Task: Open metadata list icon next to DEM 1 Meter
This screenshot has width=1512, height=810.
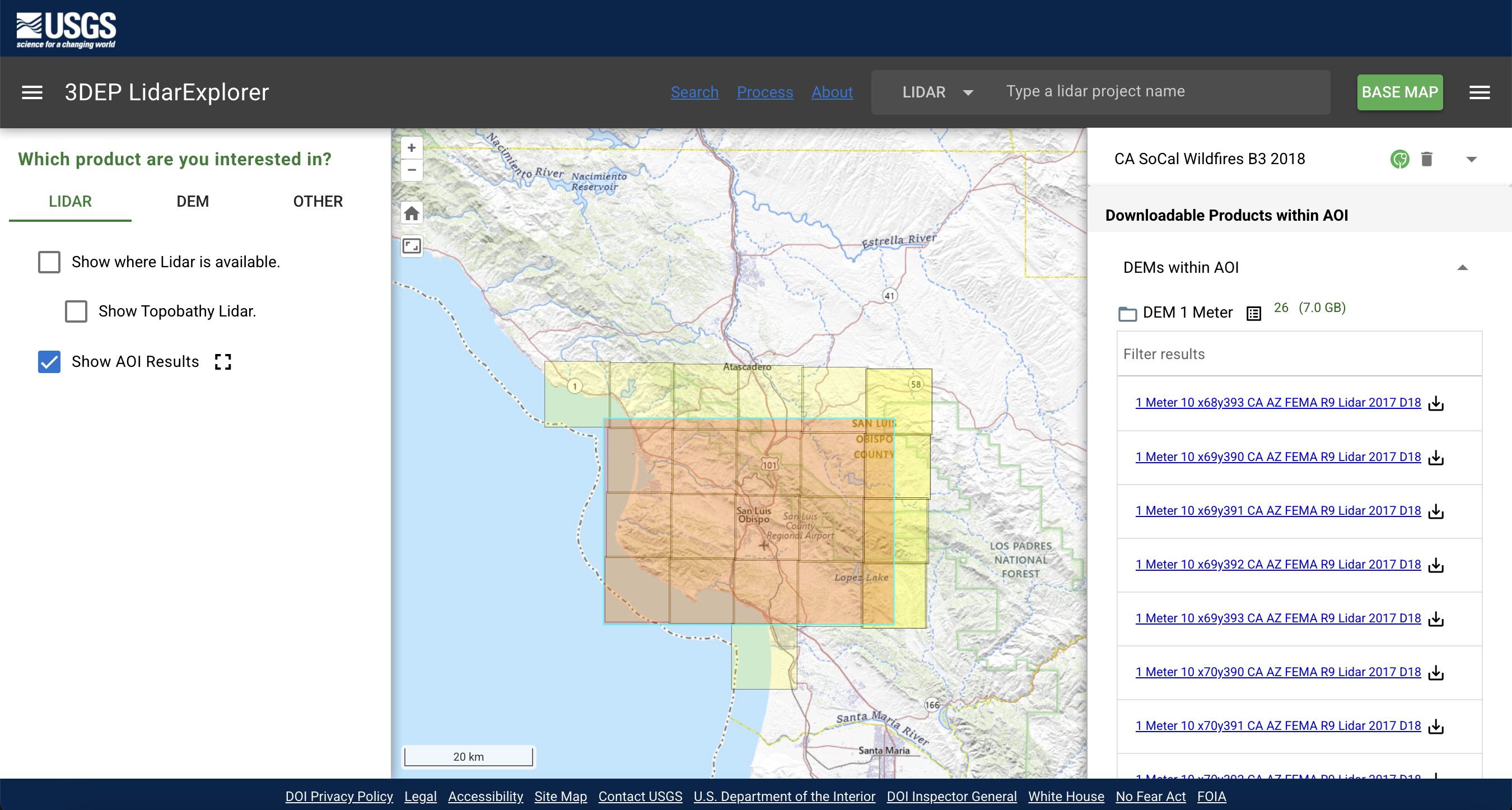Action: pyautogui.click(x=1253, y=313)
